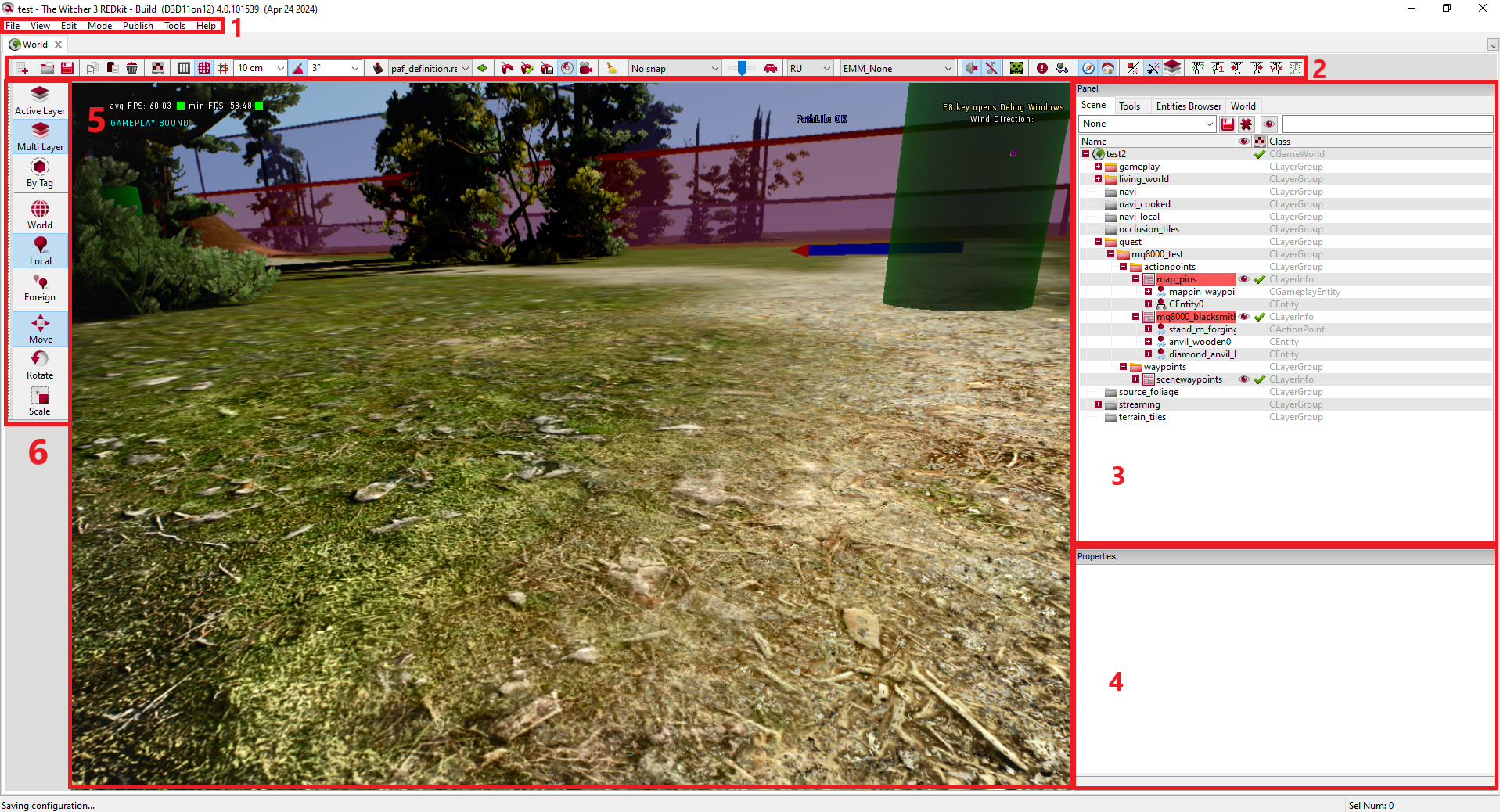Click the red video camera toolbar icon
1500x812 pixels.
(x=586, y=68)
